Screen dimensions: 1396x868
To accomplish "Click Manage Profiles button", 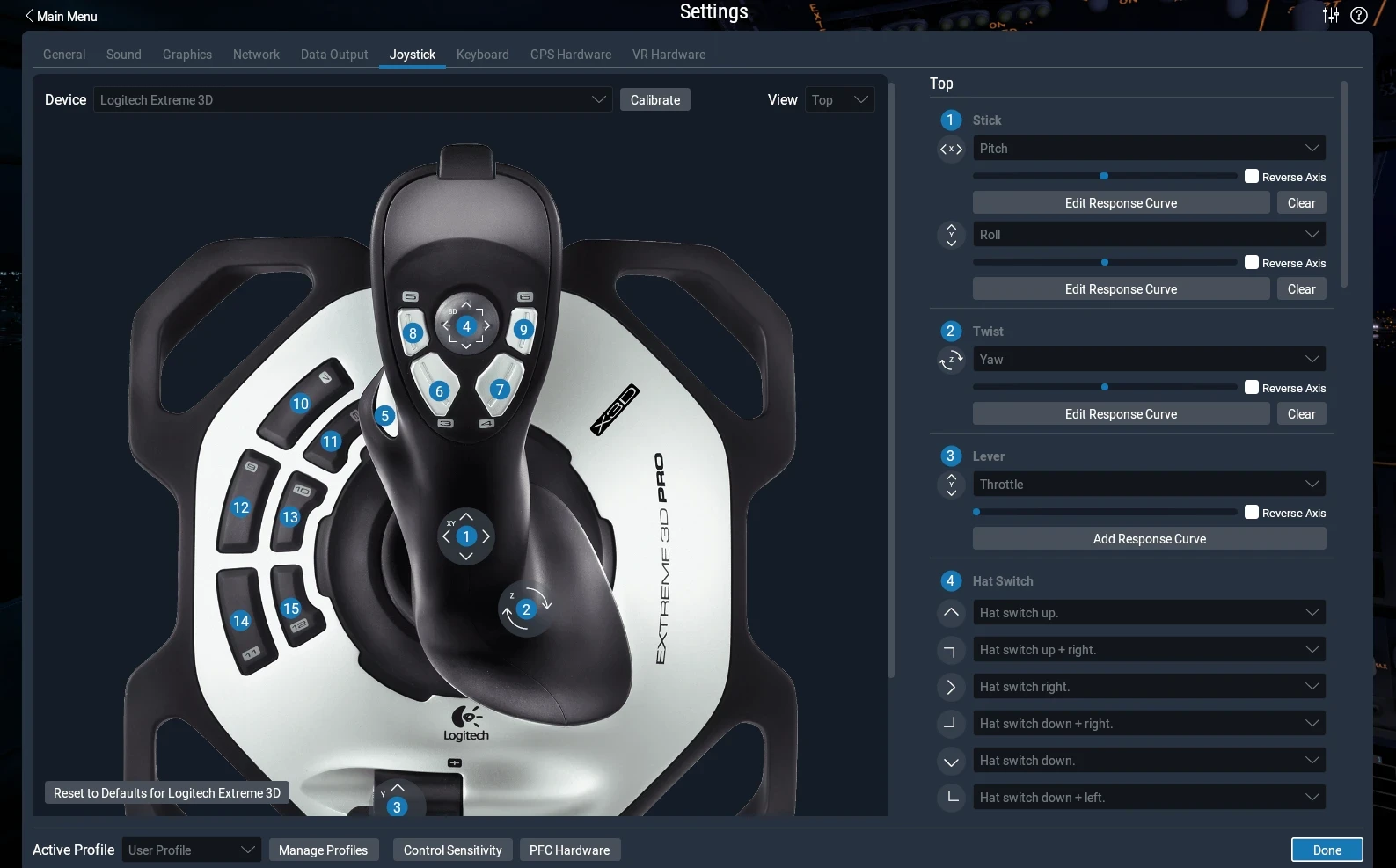I will pyautogui.click(x=324, y=850).
